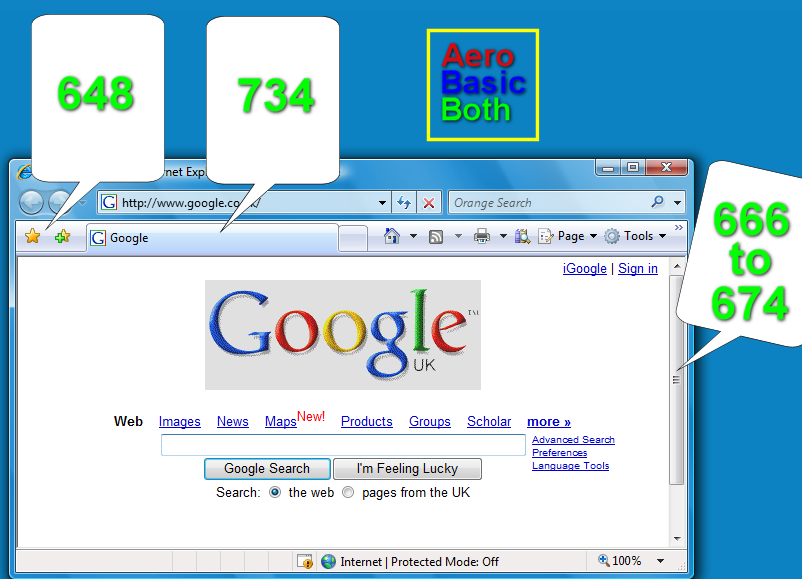Select the Google tab
Screen dimensions: 802x579
pos(212,238)
